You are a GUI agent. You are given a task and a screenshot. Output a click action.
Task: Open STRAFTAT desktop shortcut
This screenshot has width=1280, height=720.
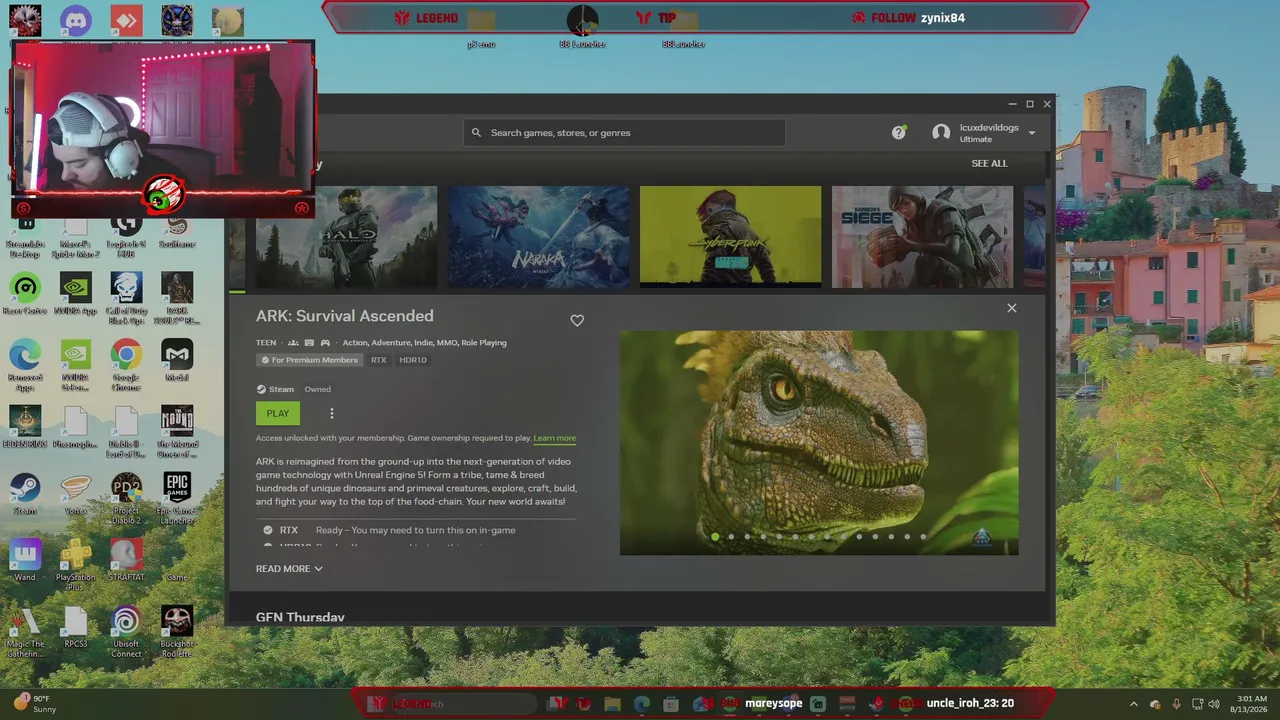tap(126, 561)
